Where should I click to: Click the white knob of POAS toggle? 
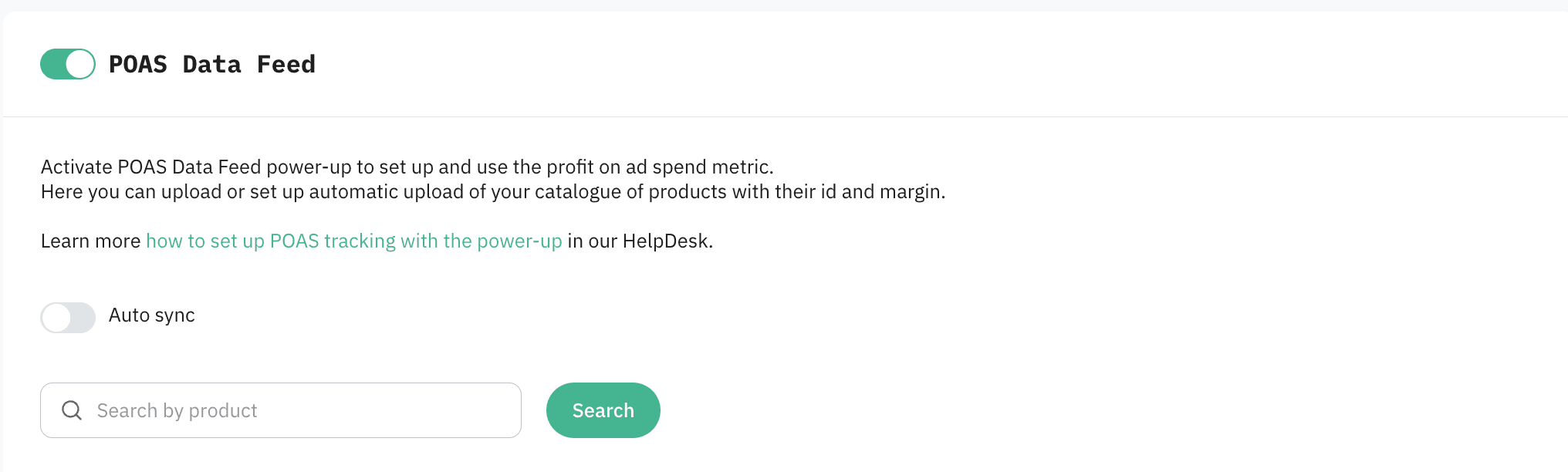click(80, 64)
